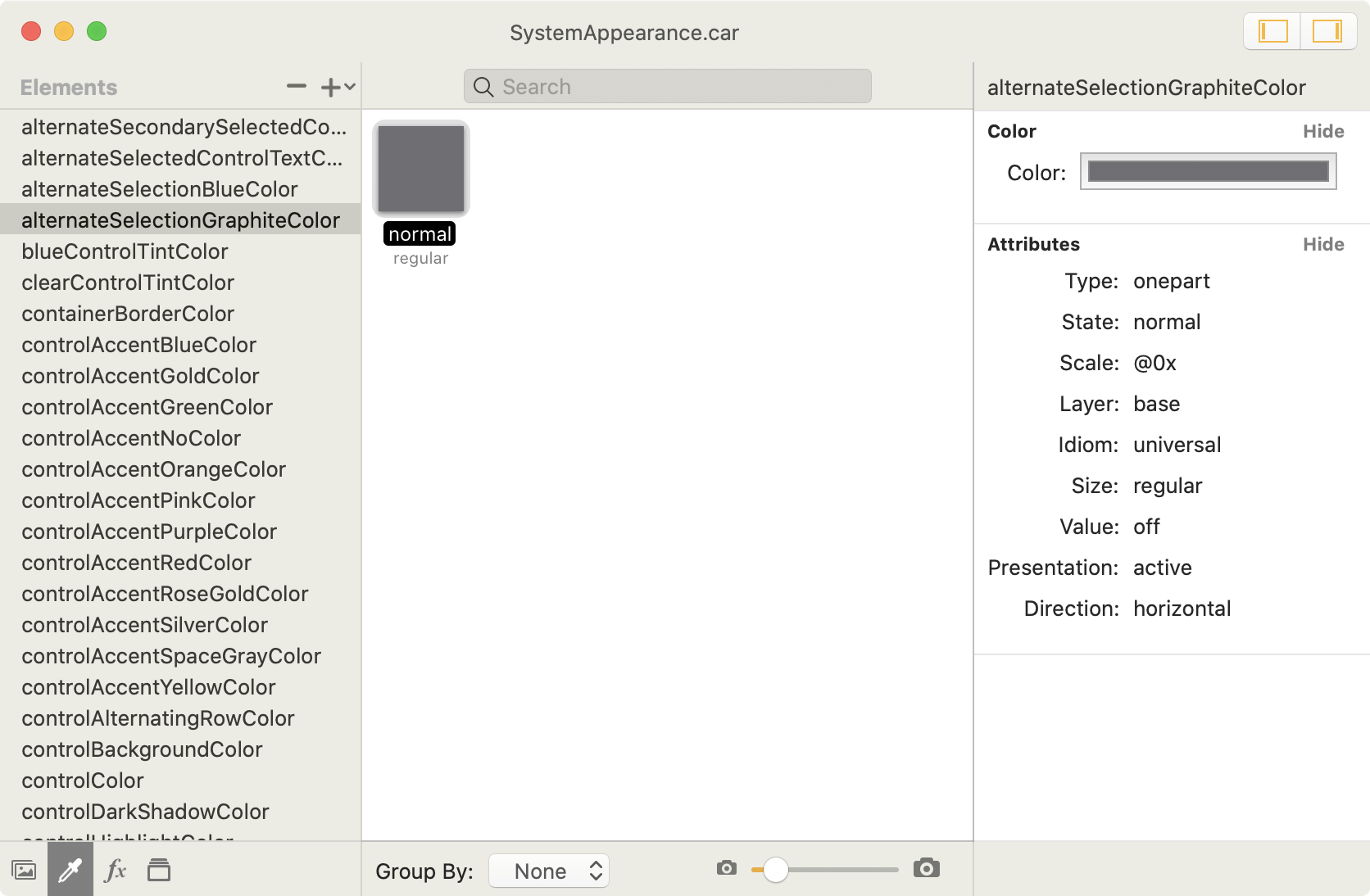This screenshot has height=896, width=1370.
Task: Select controlAccentYellowColor element
Action: 180,687
